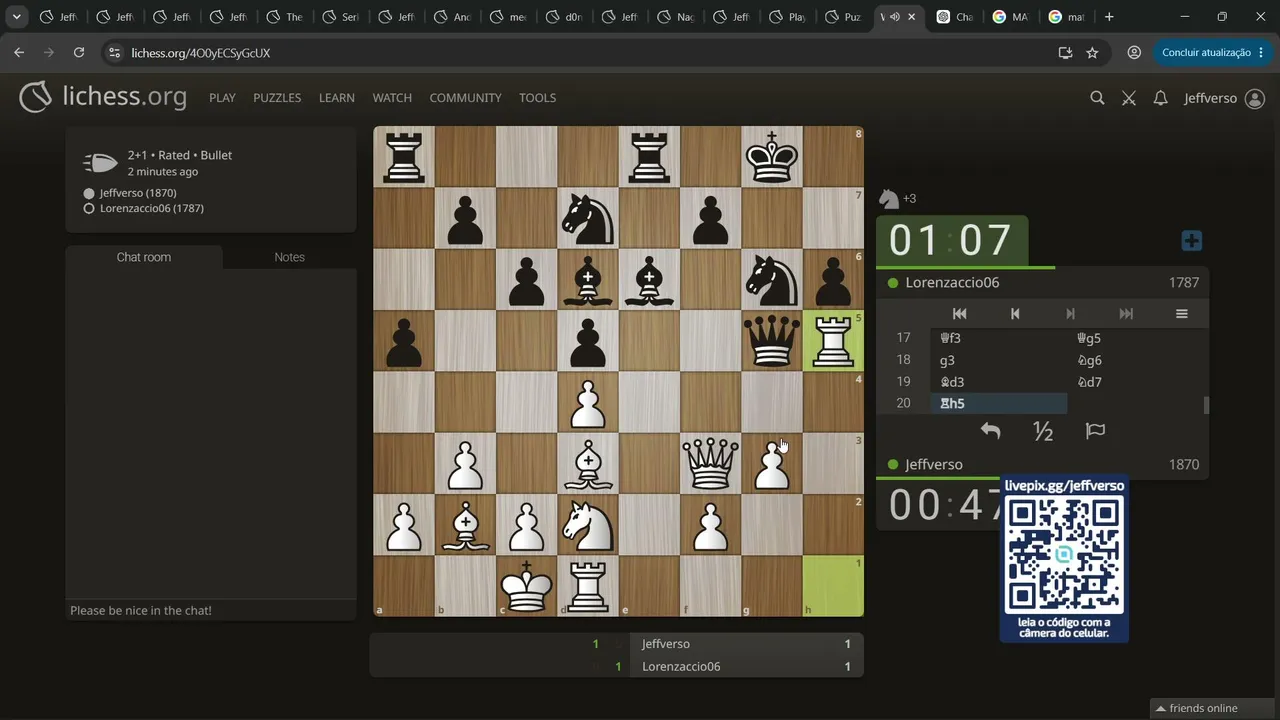Reload the page
Image resolution: width=1280 pixels, height=720 pixels.
point(79,52)
